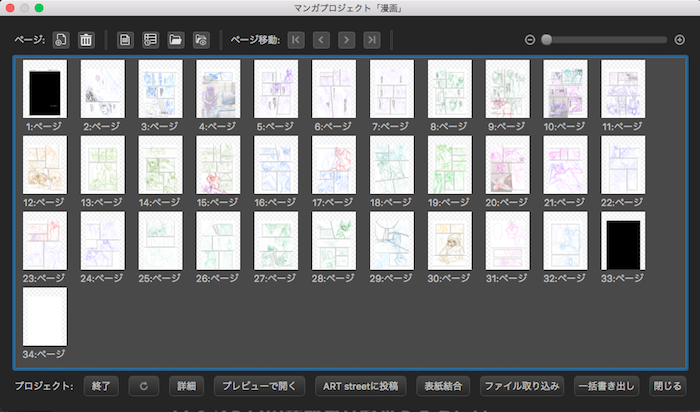Screen dimensions: 700x412
Task: Click the page document icon in toolbar
Action: tap(125, 40)
